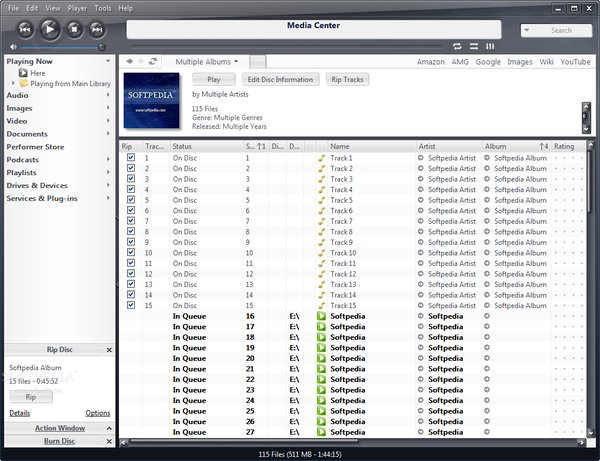600x461 pixels.
Task: Close the Rip Disc panel
Action: (x=109, y=350)
